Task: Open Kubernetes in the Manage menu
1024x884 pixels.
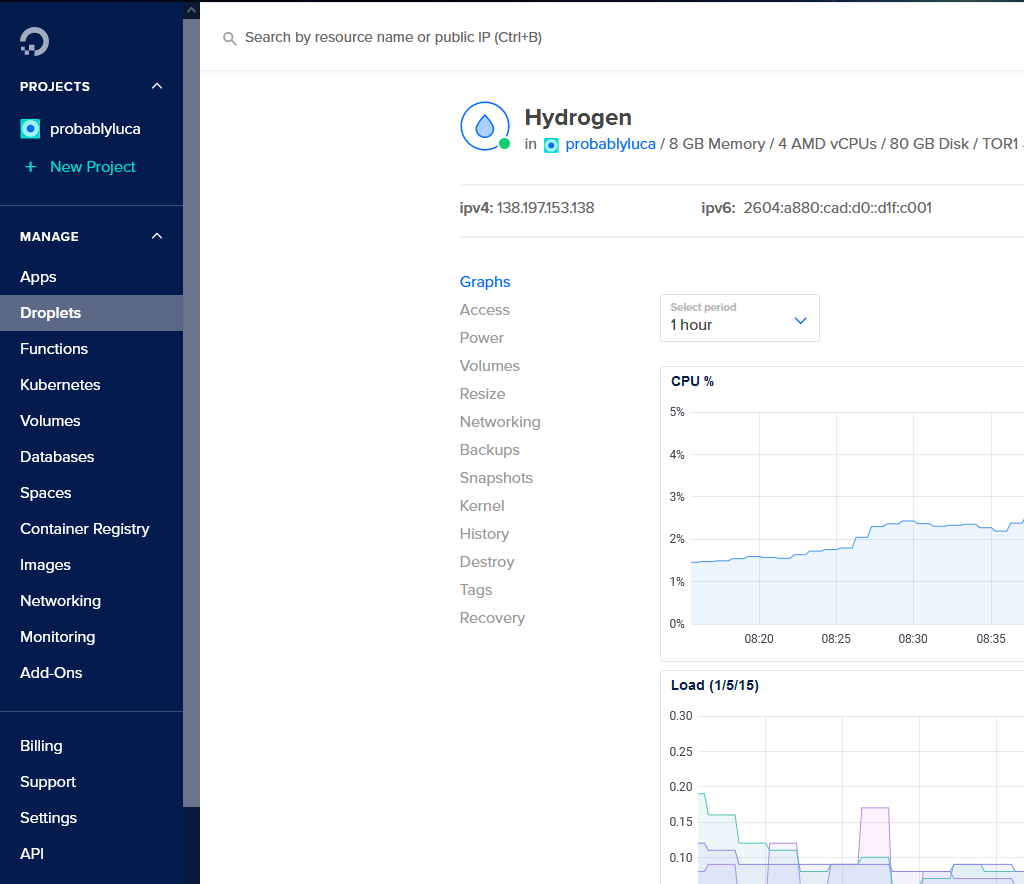Action: 91,385
